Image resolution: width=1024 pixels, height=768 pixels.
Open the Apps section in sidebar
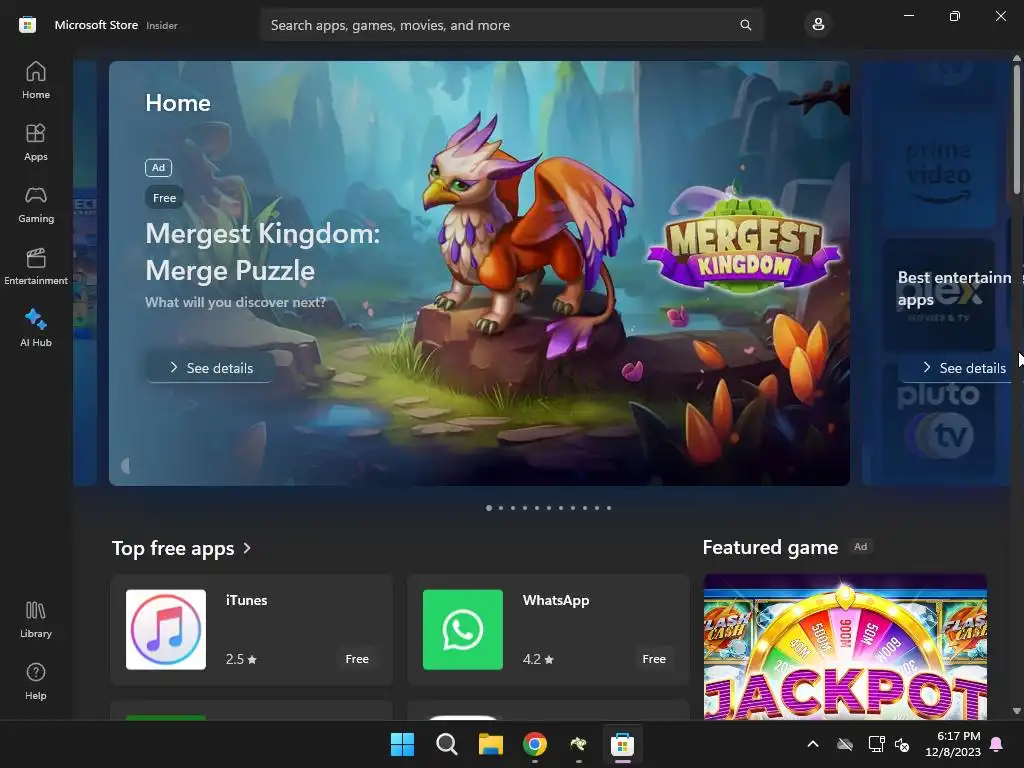[36, 142]
